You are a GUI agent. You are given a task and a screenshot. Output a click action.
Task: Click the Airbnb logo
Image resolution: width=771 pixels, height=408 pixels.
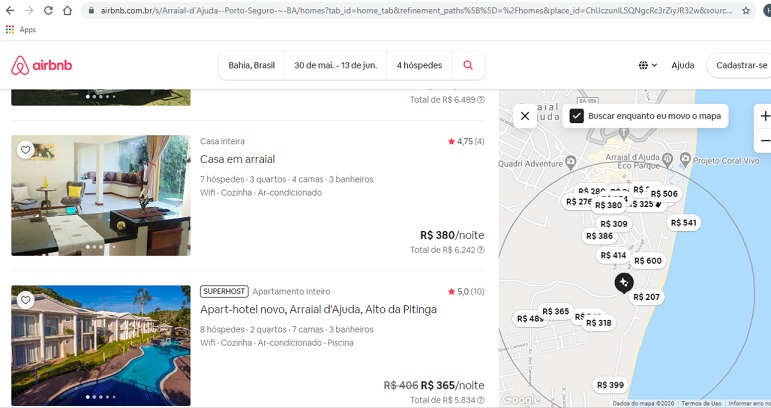click(x=42, y=65)
